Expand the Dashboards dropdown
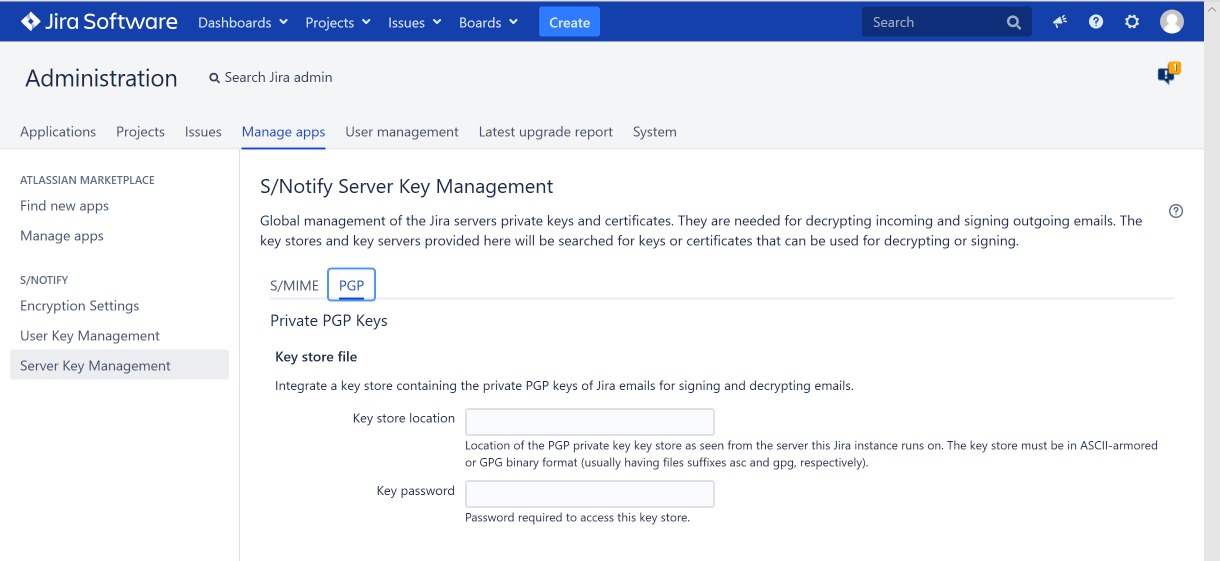 (243, 22)
